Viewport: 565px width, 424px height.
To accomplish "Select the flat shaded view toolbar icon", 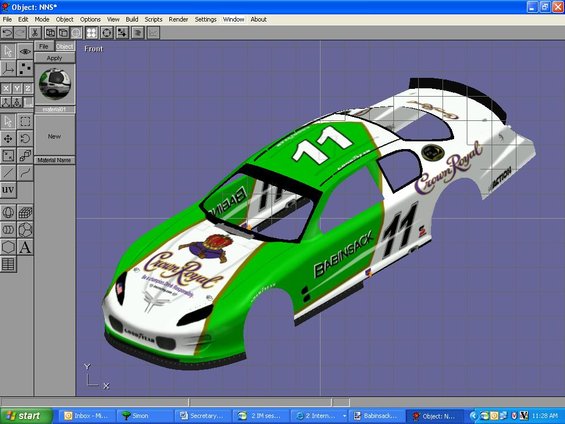I will [63, 33].
